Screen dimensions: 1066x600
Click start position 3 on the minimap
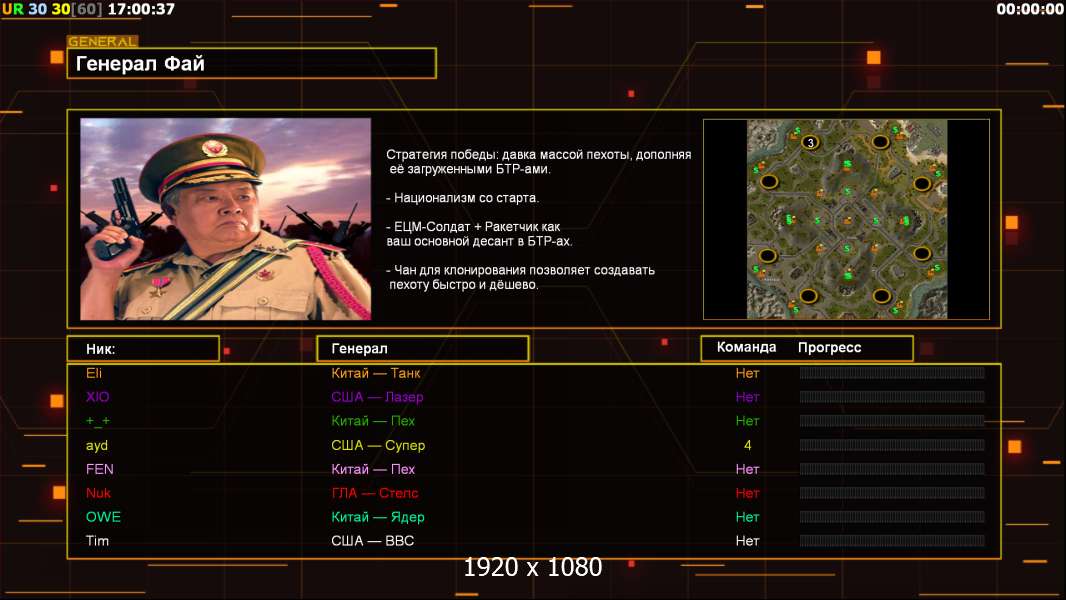point(810,143)
